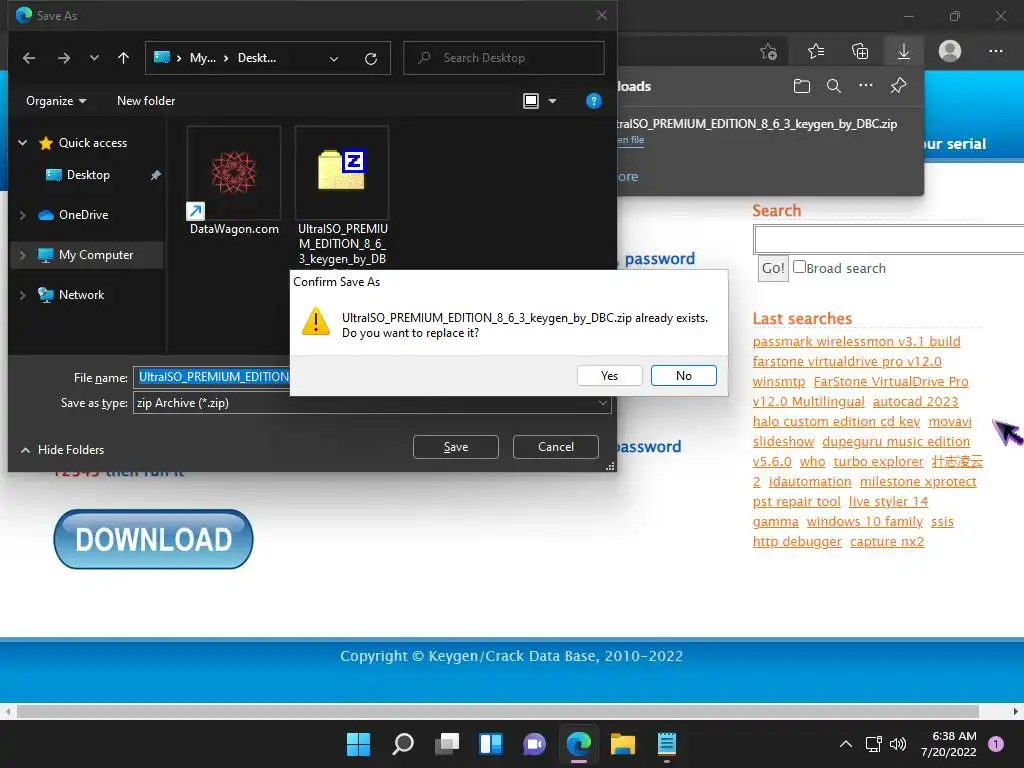Select Network in navigation pane
Screen dimensions: 1024x768
81,295
